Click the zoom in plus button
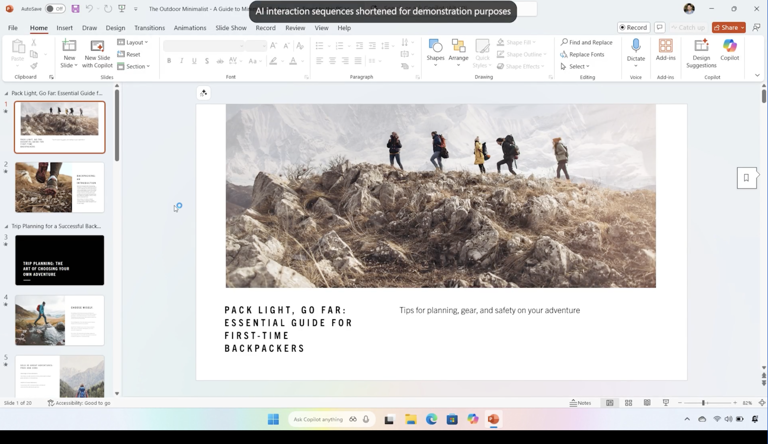This screenshot has height=444, width=768. (x=735, y=403)
